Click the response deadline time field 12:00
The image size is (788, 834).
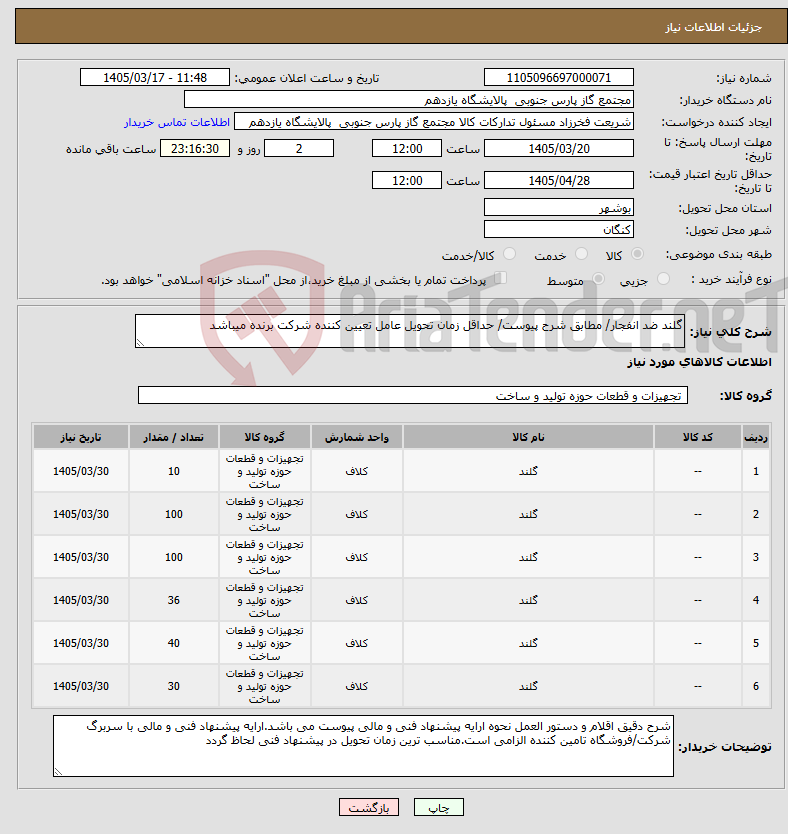(x=407, y=148)
